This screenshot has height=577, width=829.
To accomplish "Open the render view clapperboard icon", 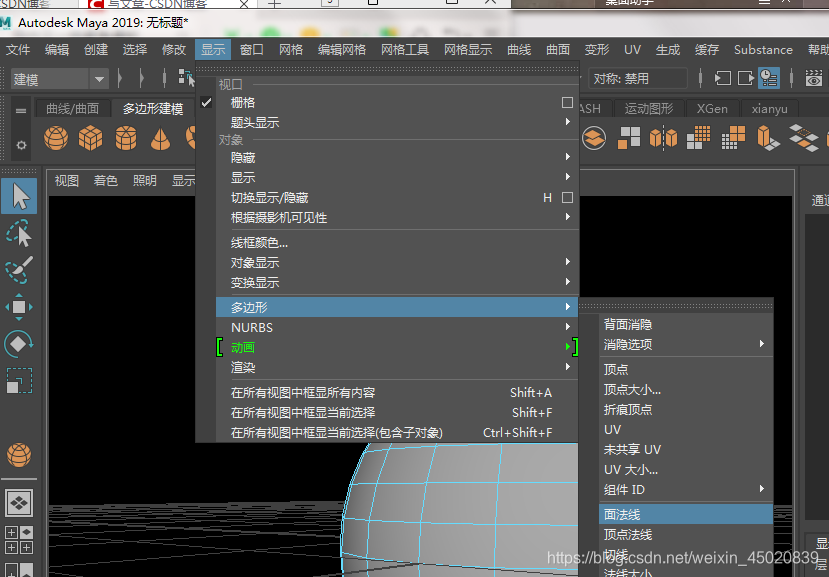I will (x=814, y=79).
